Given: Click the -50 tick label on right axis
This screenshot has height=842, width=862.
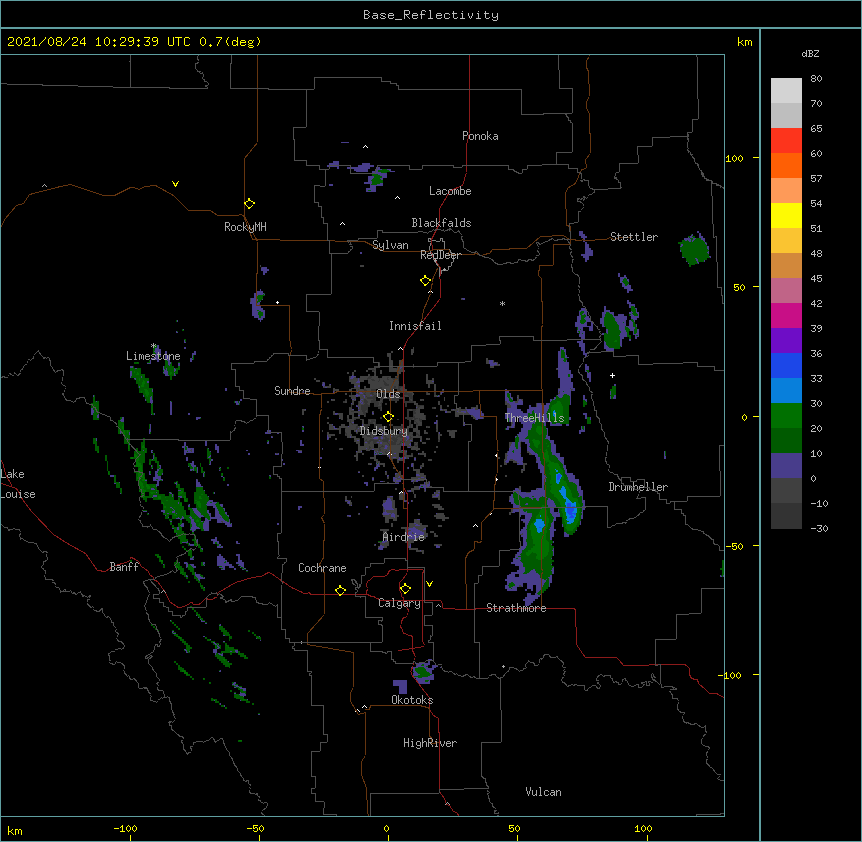Looking at the screenshot, I should point(734,546).
